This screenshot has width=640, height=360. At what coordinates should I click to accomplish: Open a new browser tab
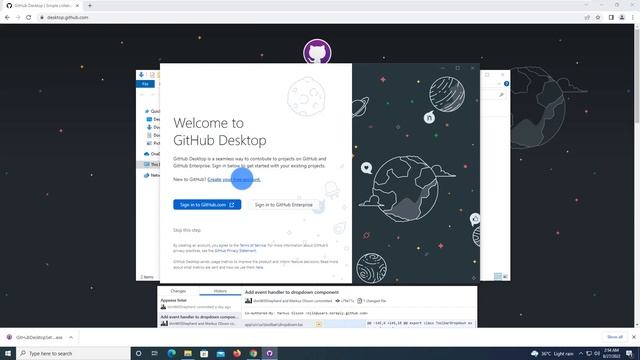coord(90,6)
